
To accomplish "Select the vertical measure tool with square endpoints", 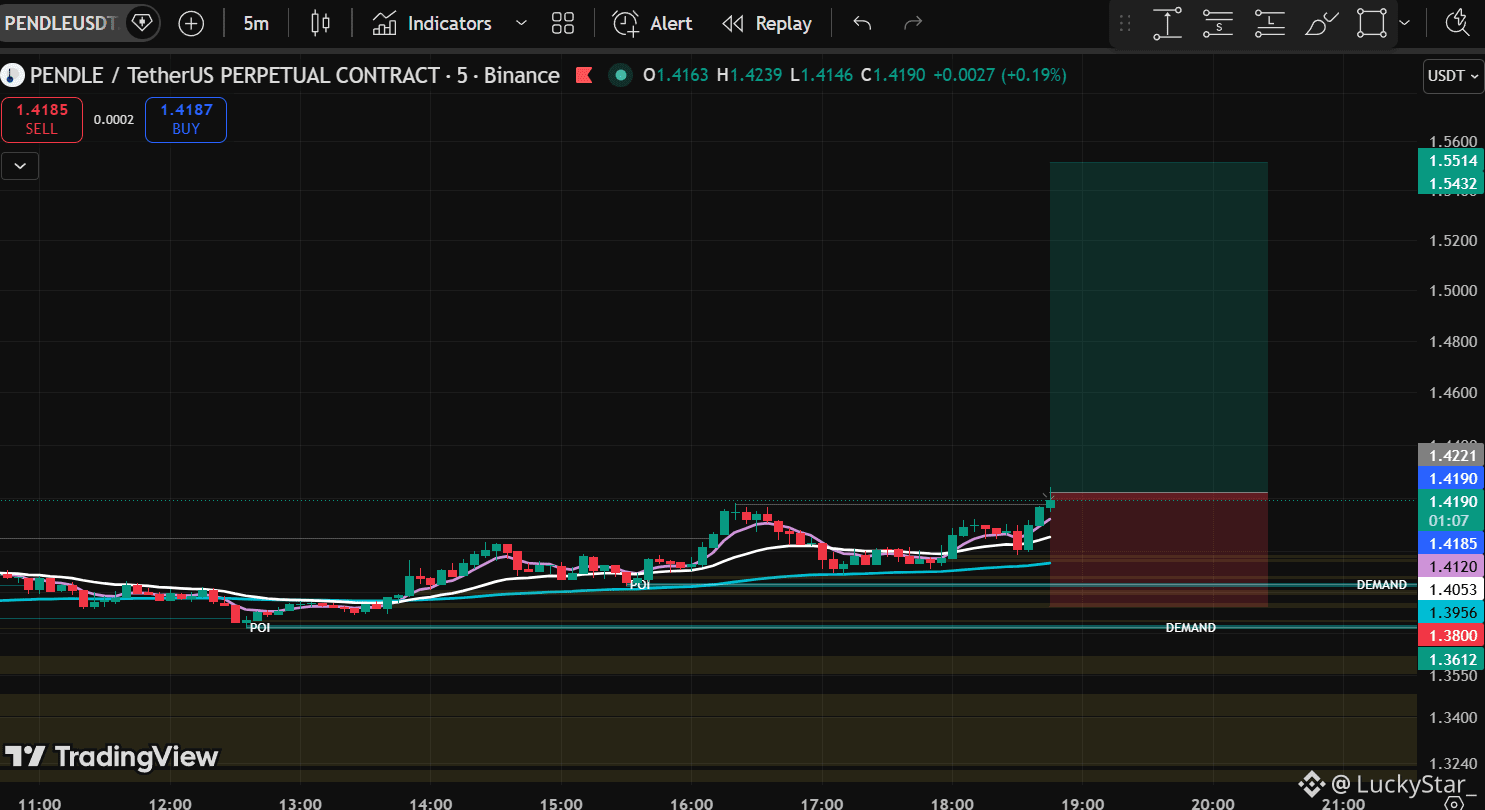I will pyautogui.click(x=1167, y=23).
